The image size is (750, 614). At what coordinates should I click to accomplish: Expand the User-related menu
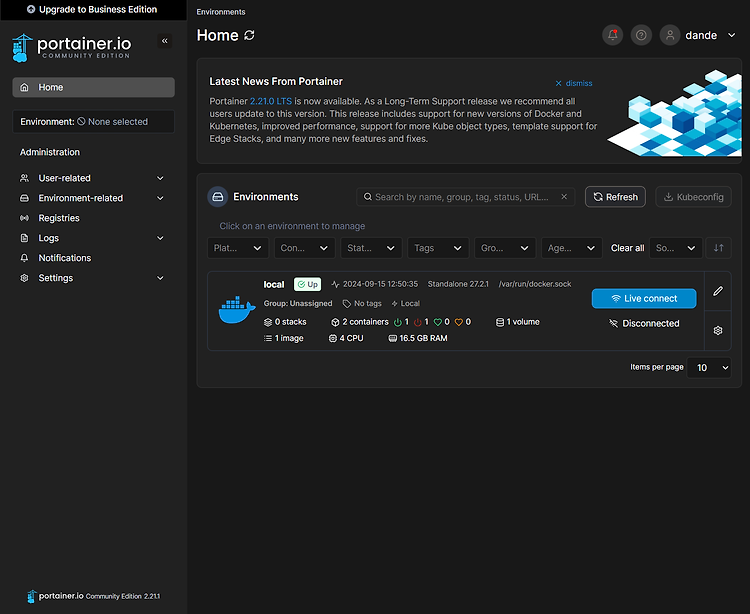pyautogui.click(x=93, y=178)
